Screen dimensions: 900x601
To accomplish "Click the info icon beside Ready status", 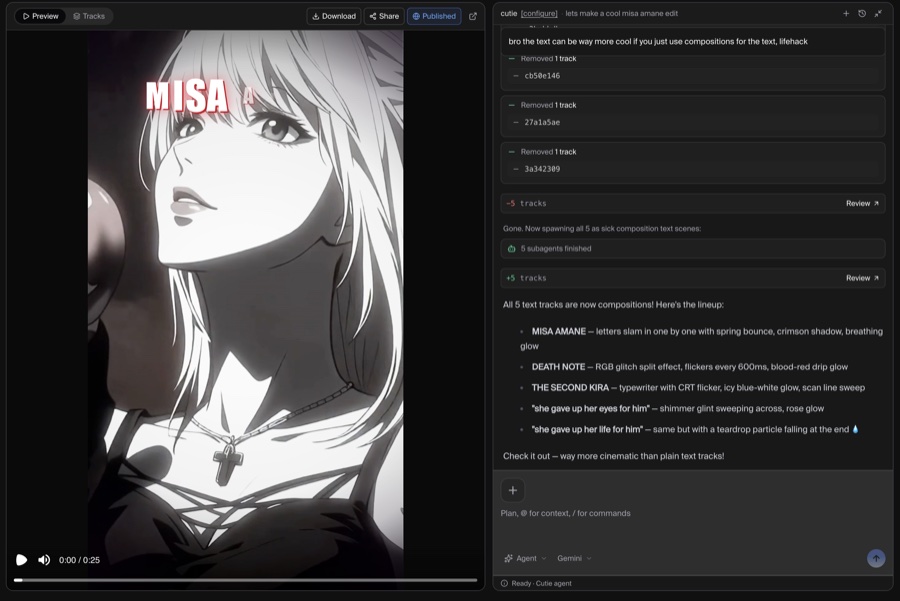I will coord(505,583).
